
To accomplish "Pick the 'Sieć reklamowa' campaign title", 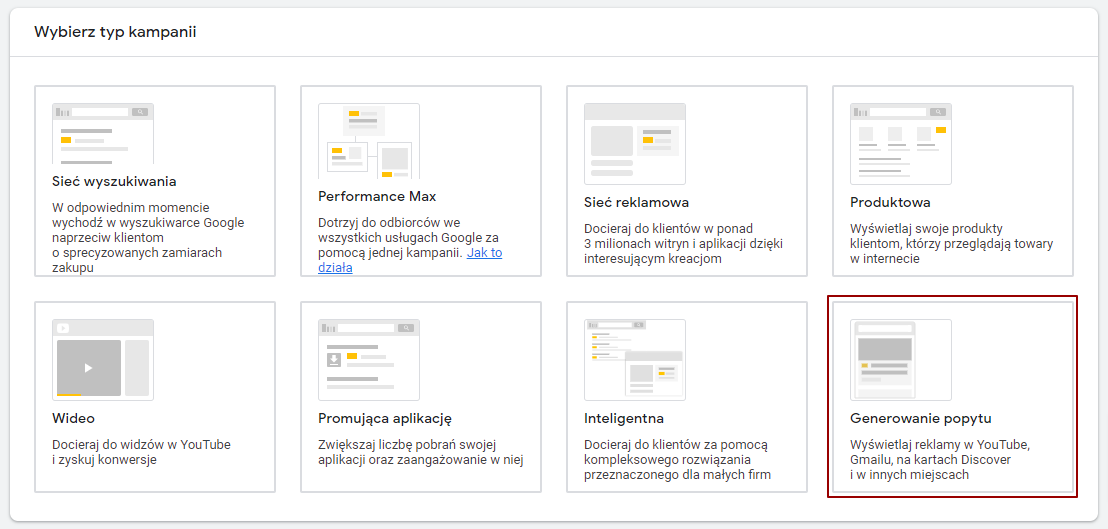I will coord(636,202).
